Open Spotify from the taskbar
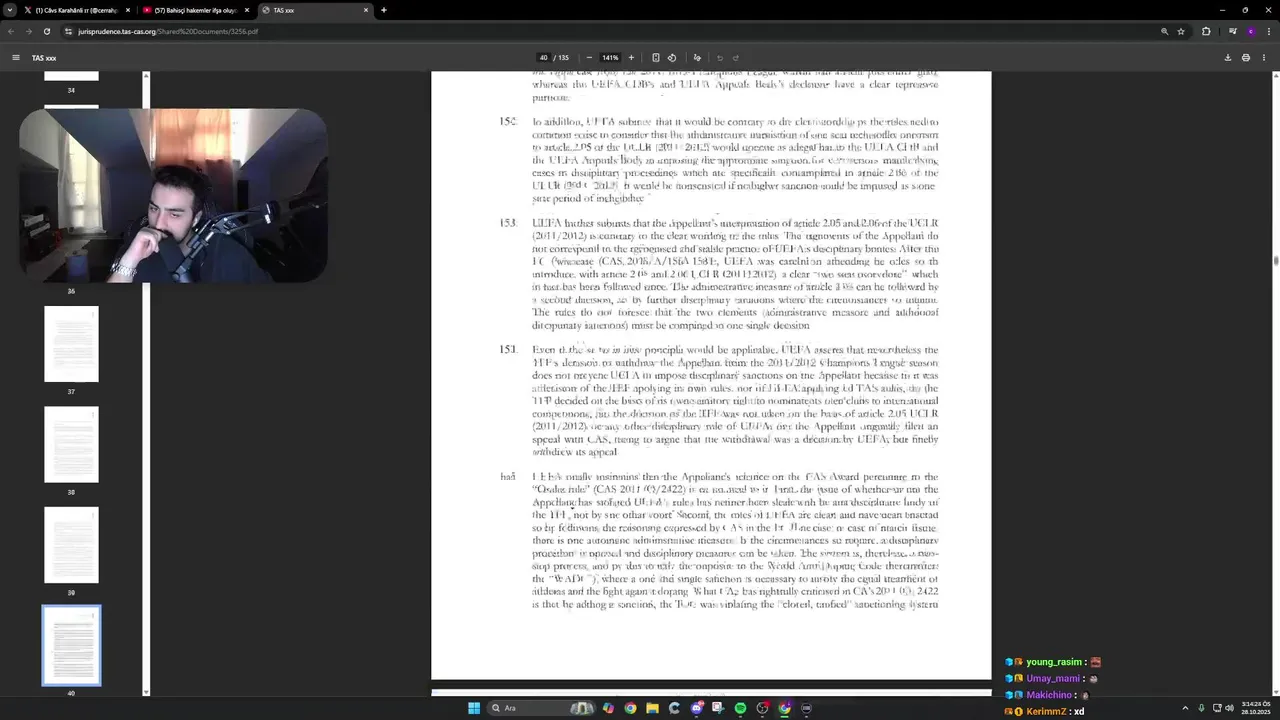Viewport: 1280px width, 720px height. coord(740,708)
